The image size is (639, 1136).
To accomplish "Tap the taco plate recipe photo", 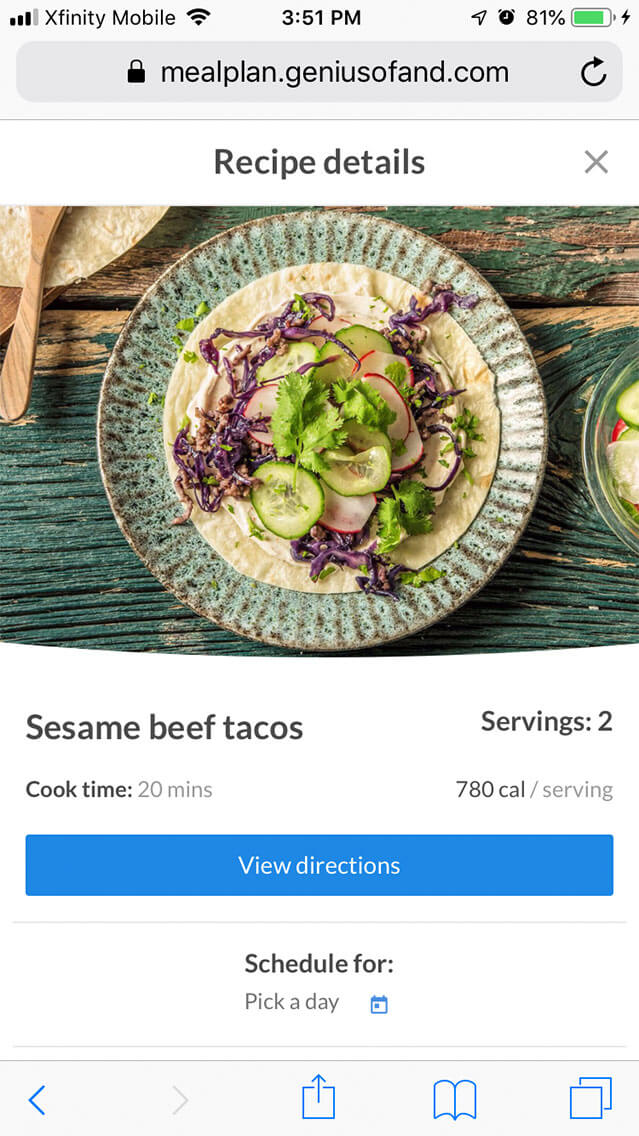I will (x=320, y=430).
